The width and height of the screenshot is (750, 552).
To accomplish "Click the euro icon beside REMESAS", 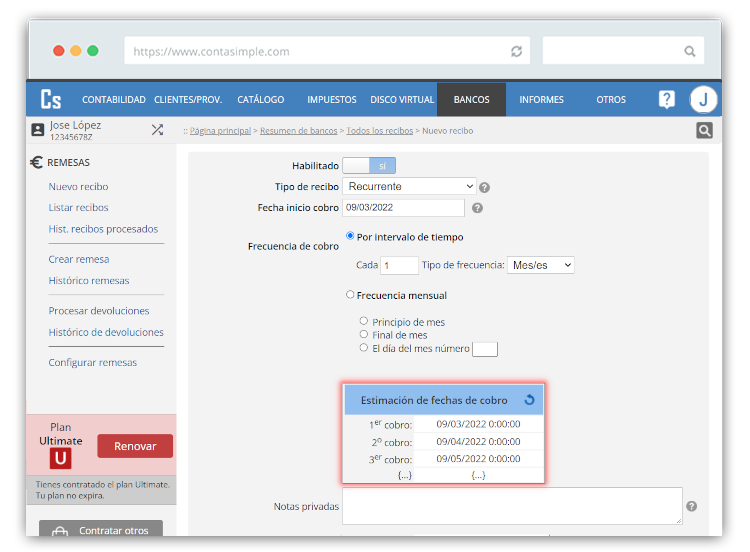I will (36, 163).
